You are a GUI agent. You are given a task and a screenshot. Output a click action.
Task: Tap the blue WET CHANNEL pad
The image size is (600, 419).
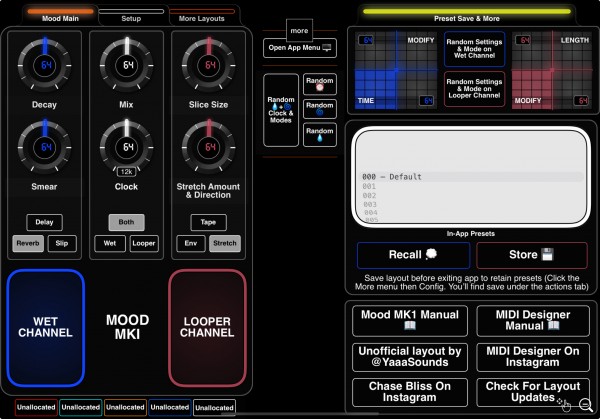click(46, 328)
